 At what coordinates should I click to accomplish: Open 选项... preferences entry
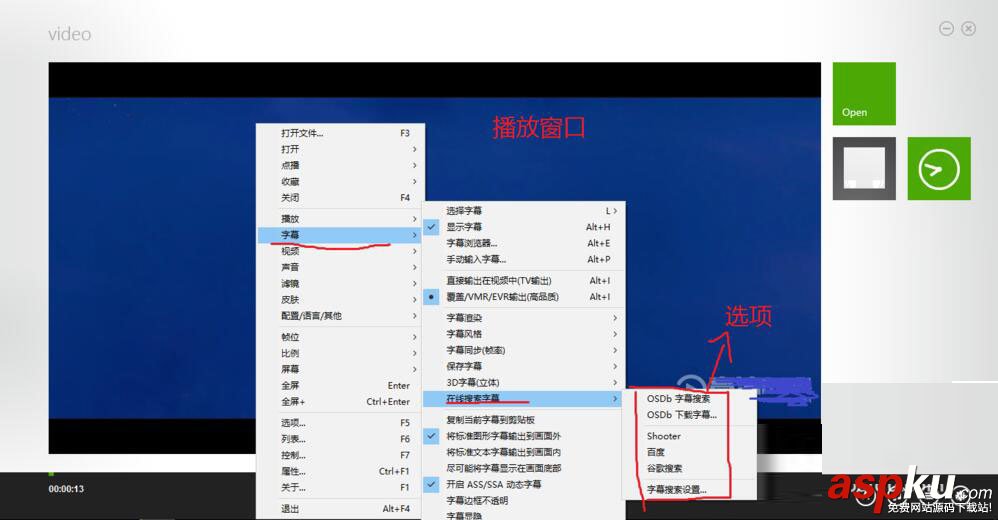[x=341, y=423]
